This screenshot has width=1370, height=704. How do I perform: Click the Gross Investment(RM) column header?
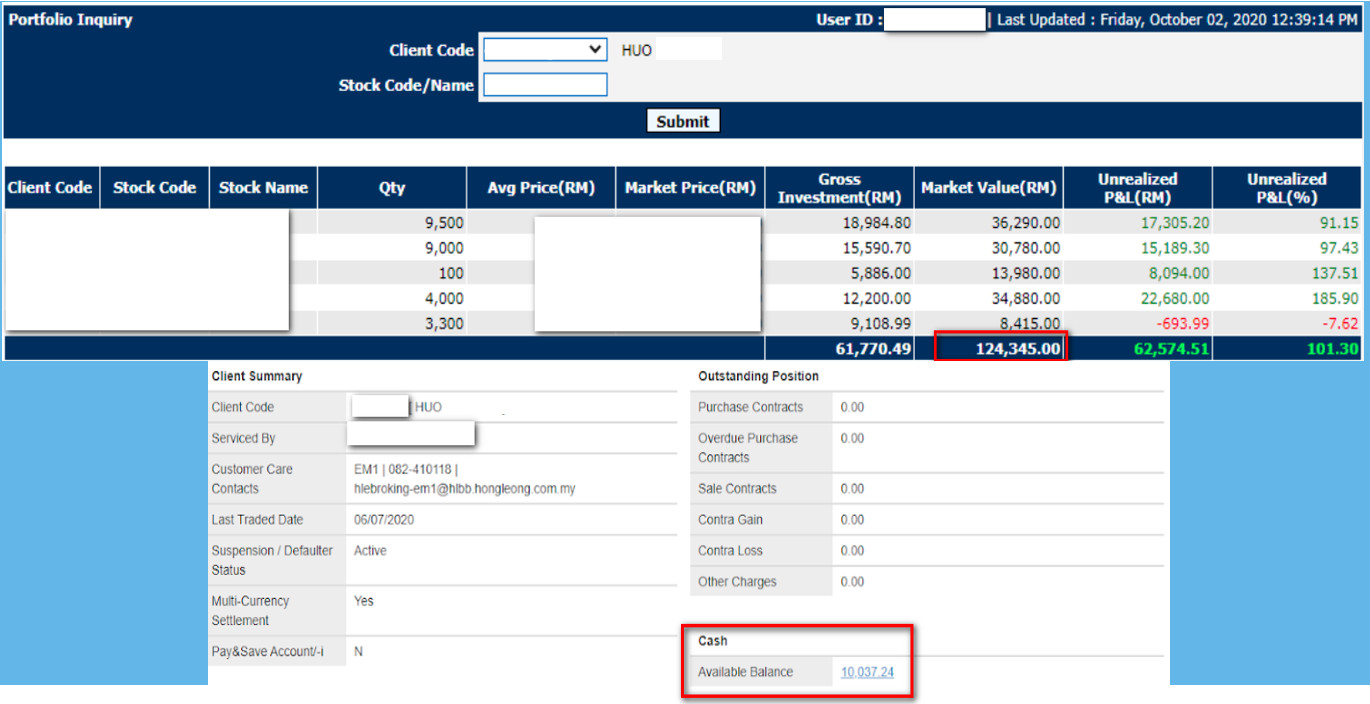click(x=839, y=188)
